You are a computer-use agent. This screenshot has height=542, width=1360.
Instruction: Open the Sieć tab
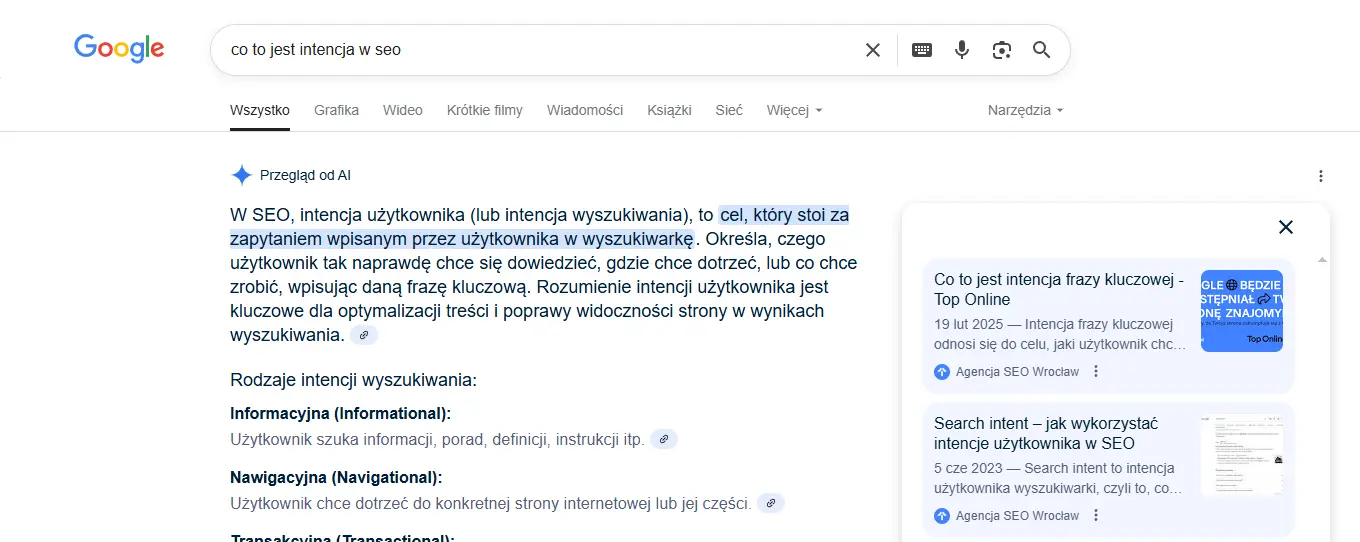pyautogui.click(x=729, y=110)
